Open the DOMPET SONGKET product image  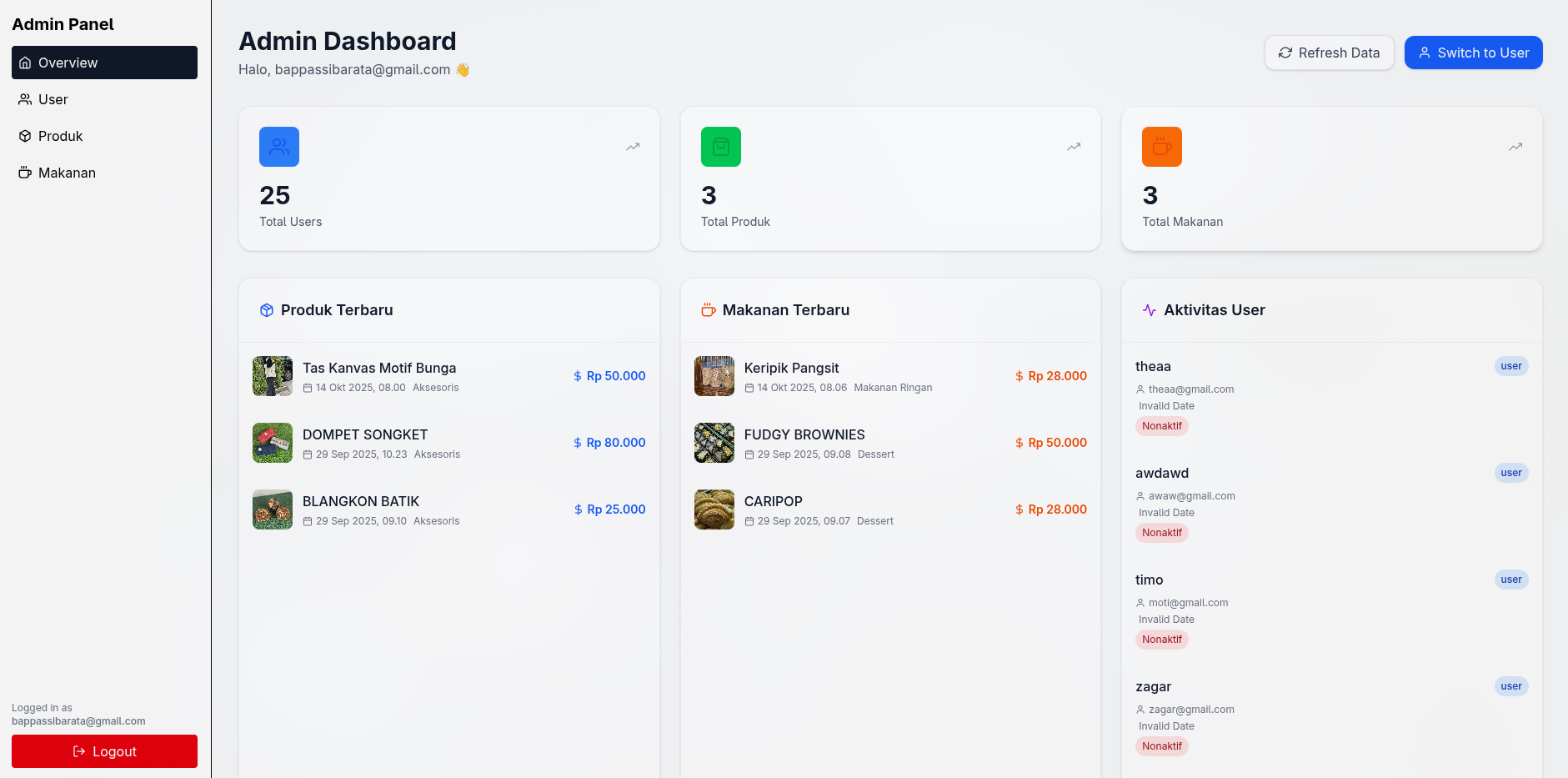pyautogui.click(x=273, y=443)
